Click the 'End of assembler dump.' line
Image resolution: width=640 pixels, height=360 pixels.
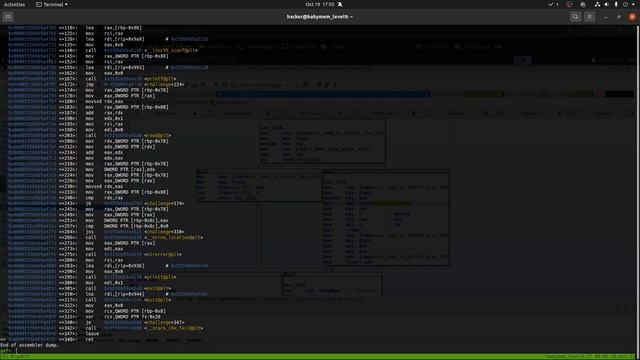29,345
